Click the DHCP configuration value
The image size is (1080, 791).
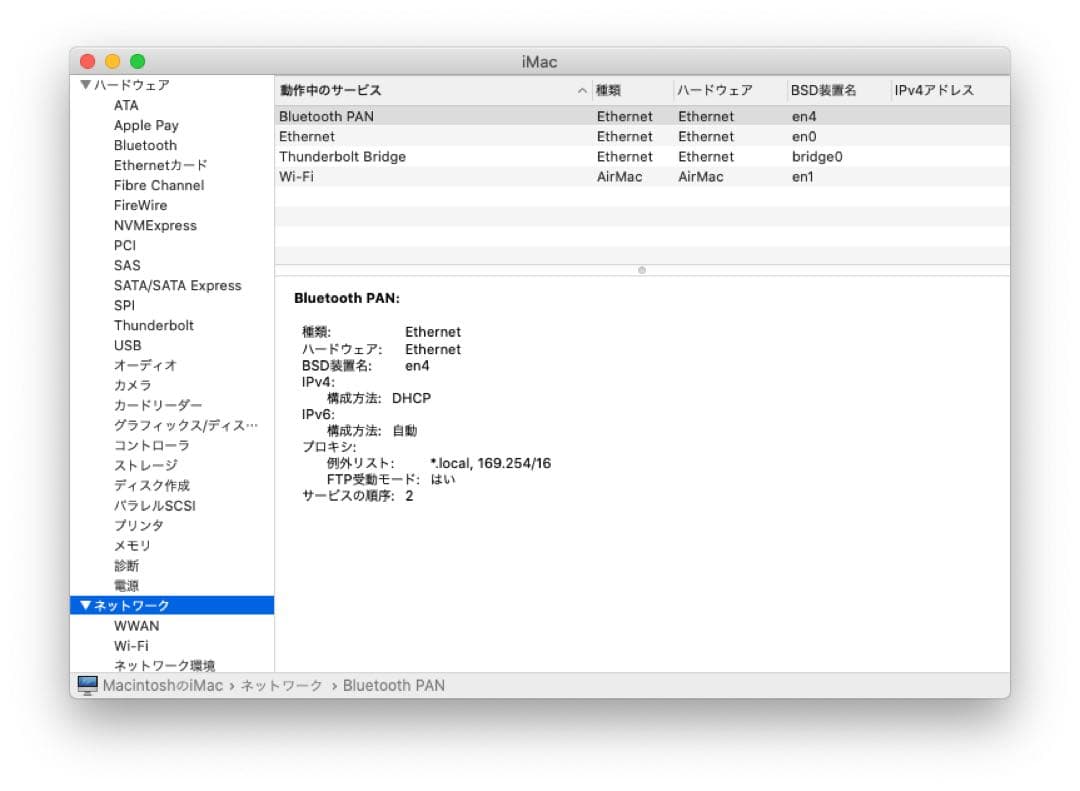pyautogui.click(x=411, y=398)
